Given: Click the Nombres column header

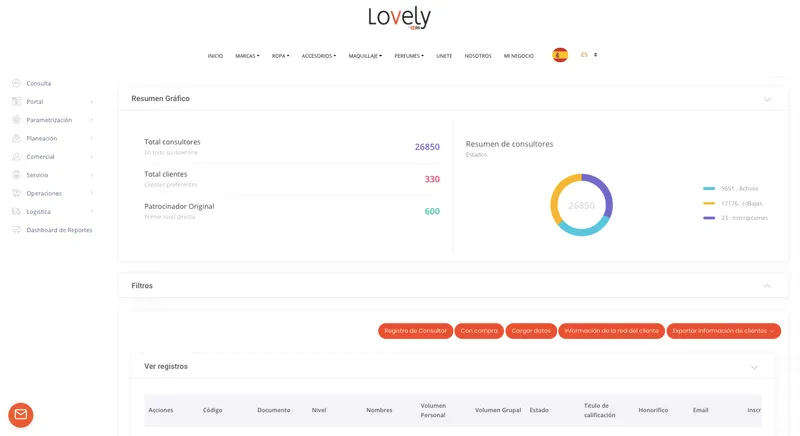Looking at the screenshot, I should click(x=379, y=410).
